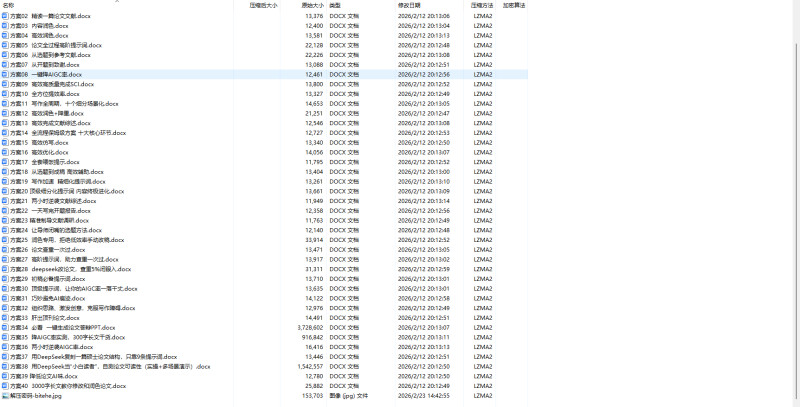Click original size value 153,703
Screen dimensions: 800x407
point(313,396)
